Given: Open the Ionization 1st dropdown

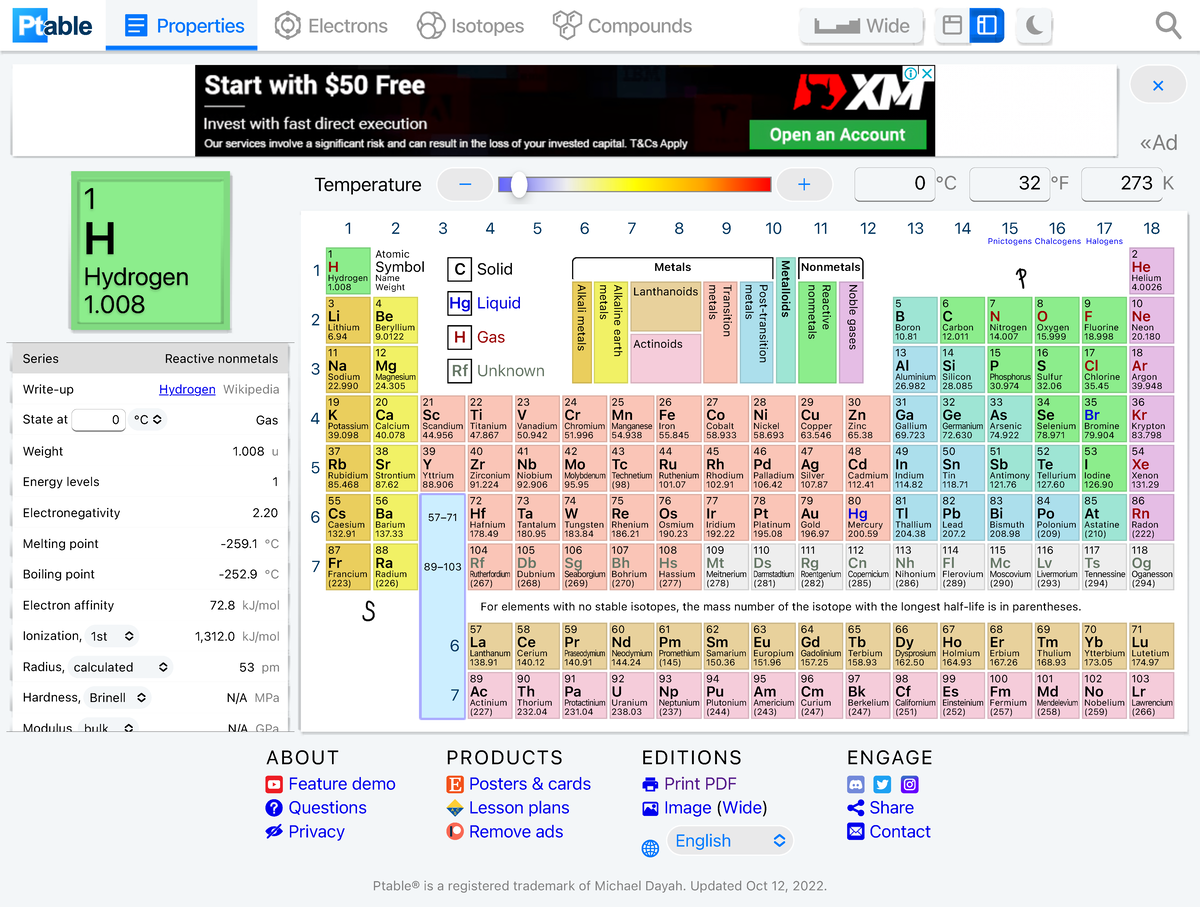Looking at the screenshot, I should pyautogui.click(x=113, y=636).
